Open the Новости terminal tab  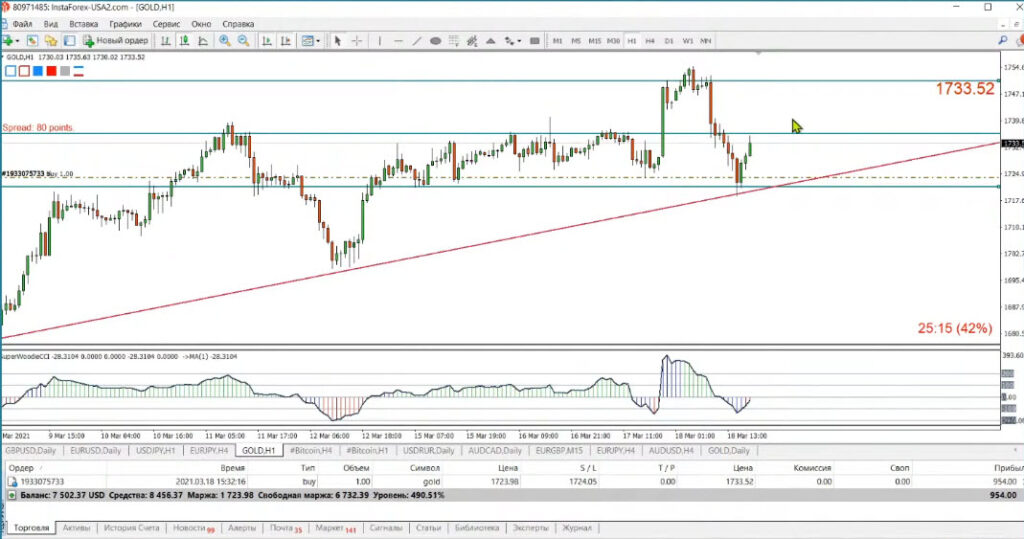[x=193, y=528]
